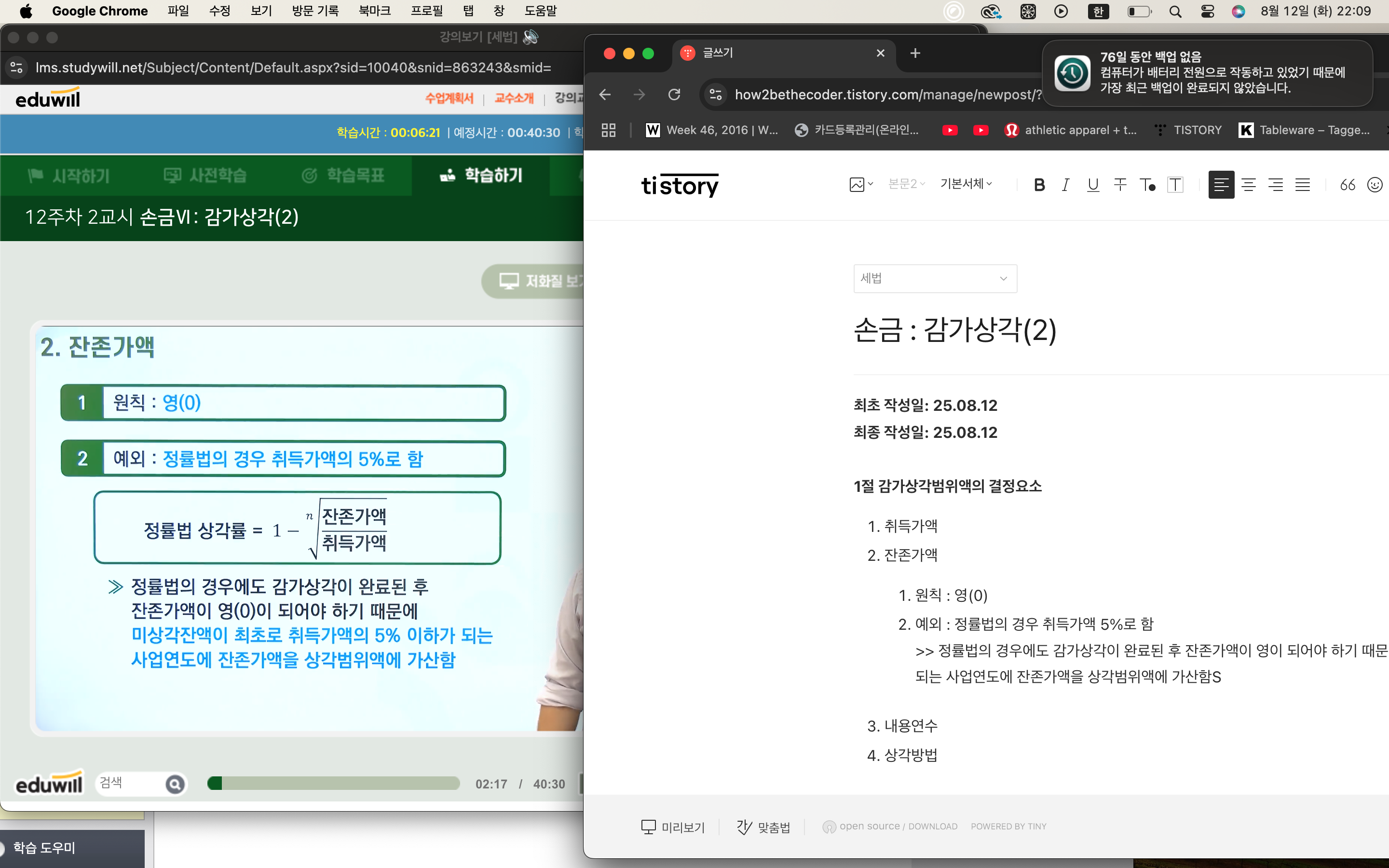The image size is (1389, 868).
Task: Apply strikethrough formatting in editor
Action: [1120, 185]
